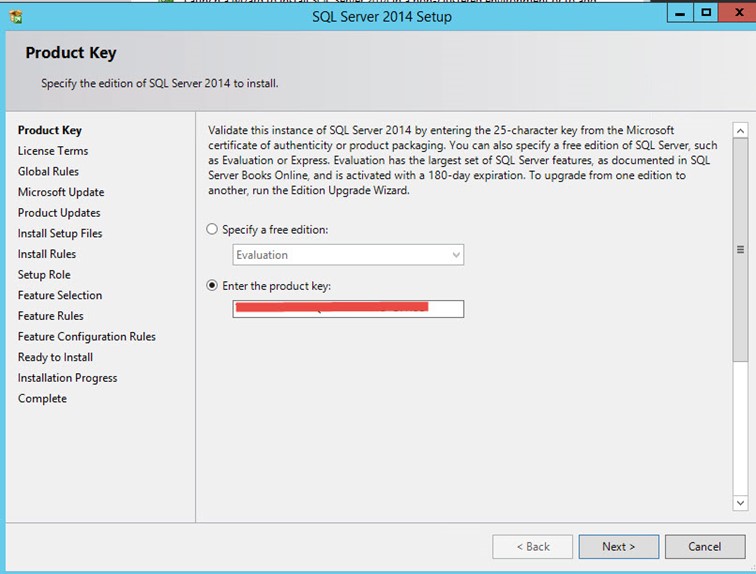
Task: Select the Ready to Install step
Action: (55, 357)
